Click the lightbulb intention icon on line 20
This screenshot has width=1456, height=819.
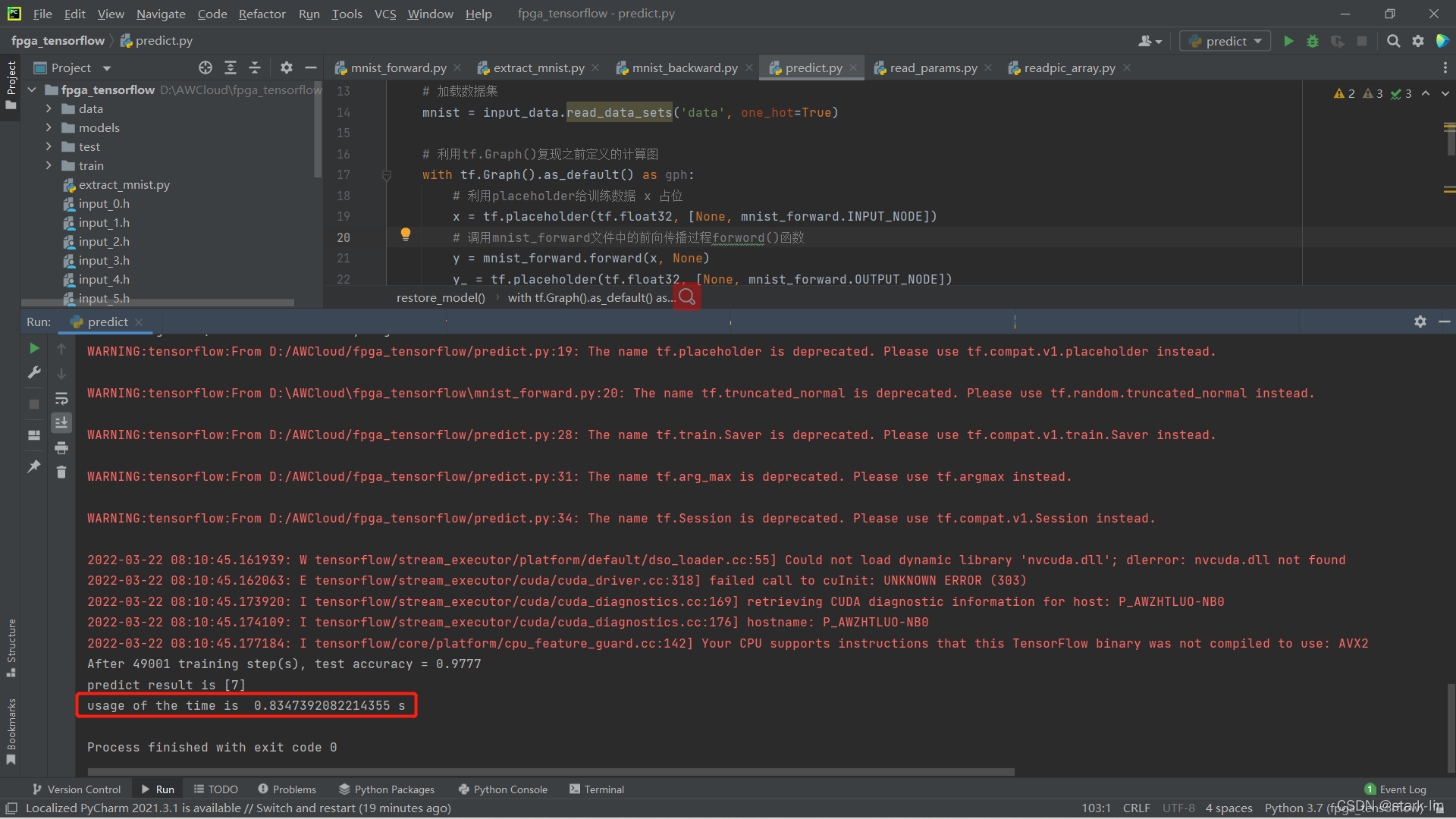406,234
